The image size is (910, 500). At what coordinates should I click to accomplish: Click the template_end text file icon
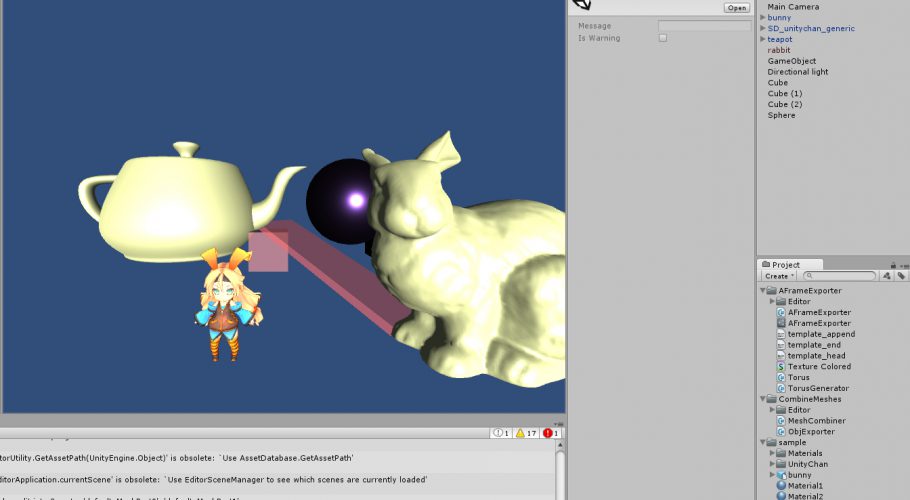pyautogui.click(x=781, y=345)
